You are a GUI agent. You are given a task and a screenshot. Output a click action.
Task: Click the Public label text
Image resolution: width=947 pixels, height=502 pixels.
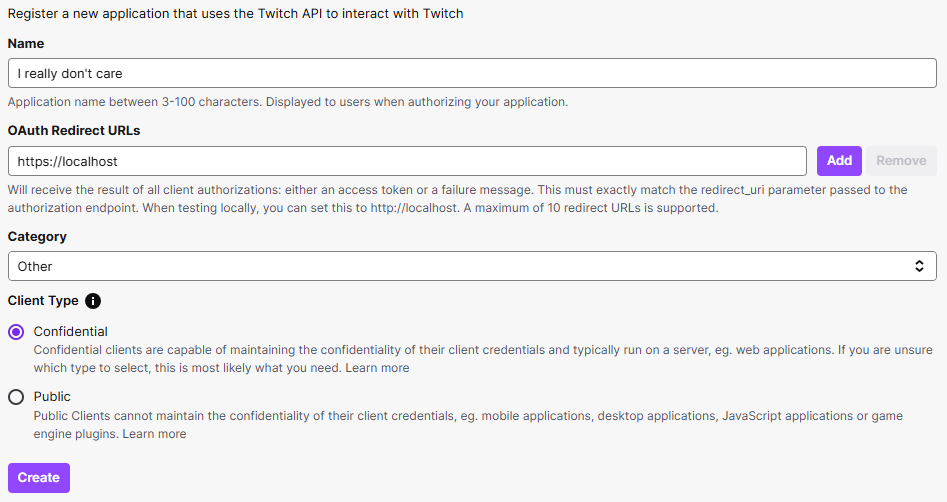[x=52, y=397]
